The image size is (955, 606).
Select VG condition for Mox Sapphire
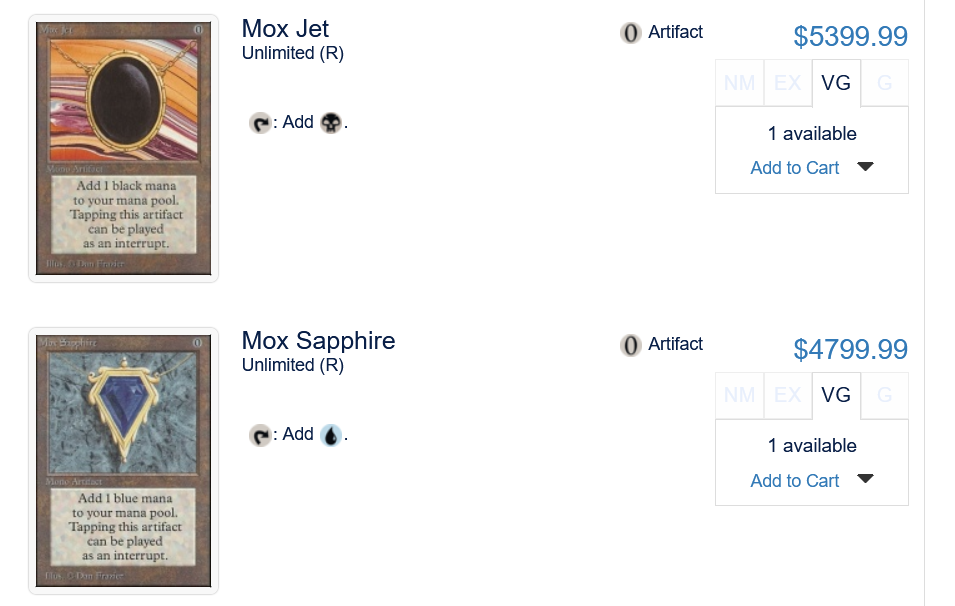coord(836,395)
